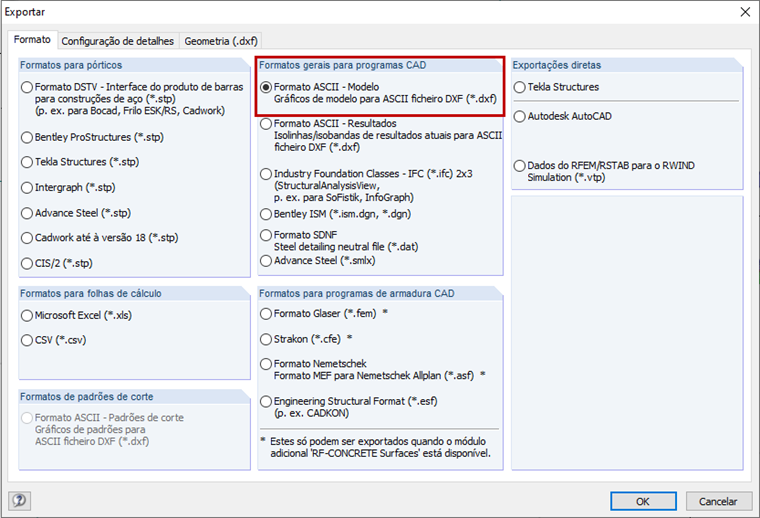760x518 pixels.
Task: Choose Autodesk AutoCAD direct export
Action: click(x=519, y=116)
